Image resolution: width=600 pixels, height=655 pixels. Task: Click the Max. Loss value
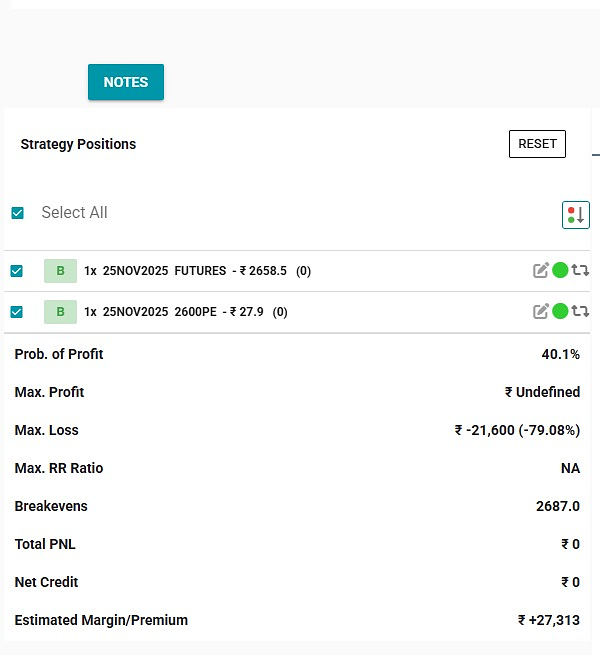coord(517,430)
